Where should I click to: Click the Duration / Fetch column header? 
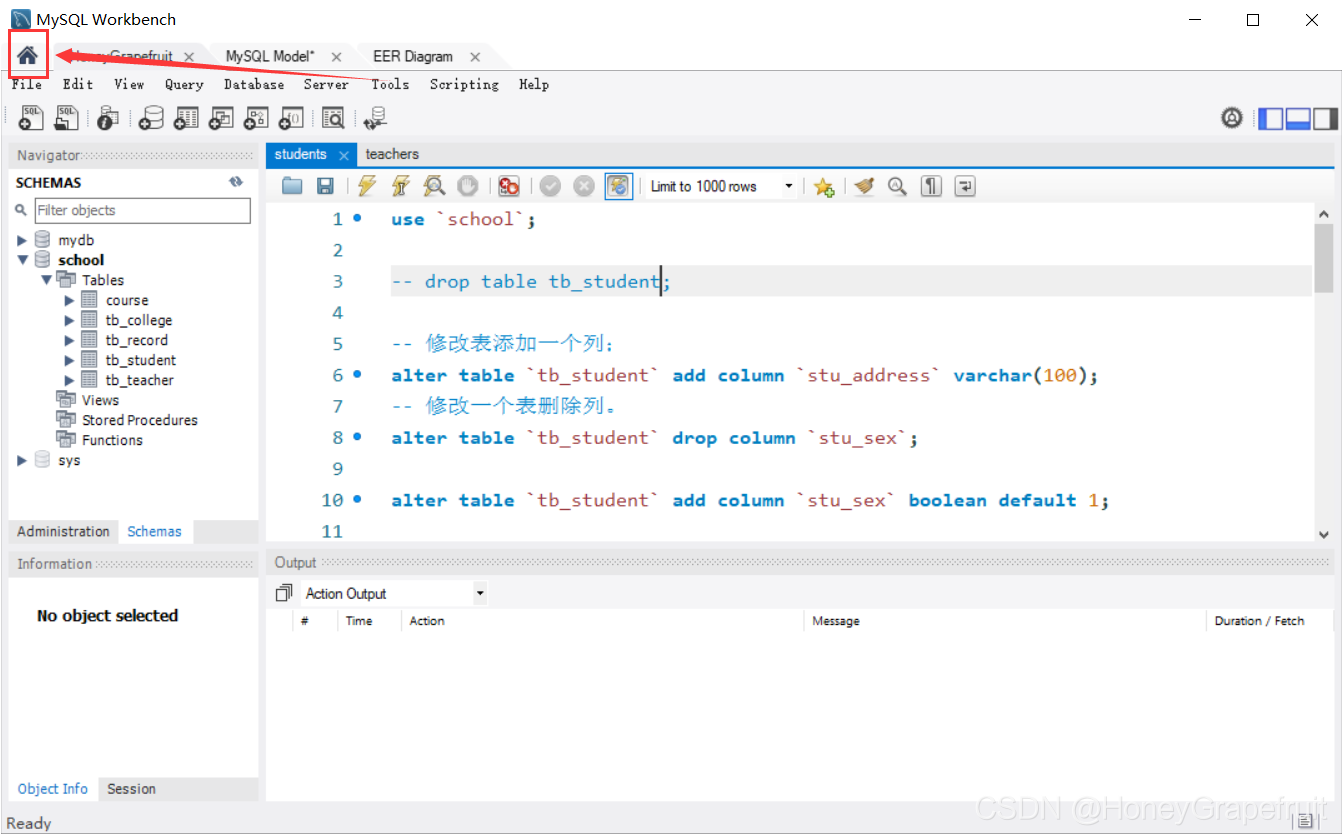1259,621
